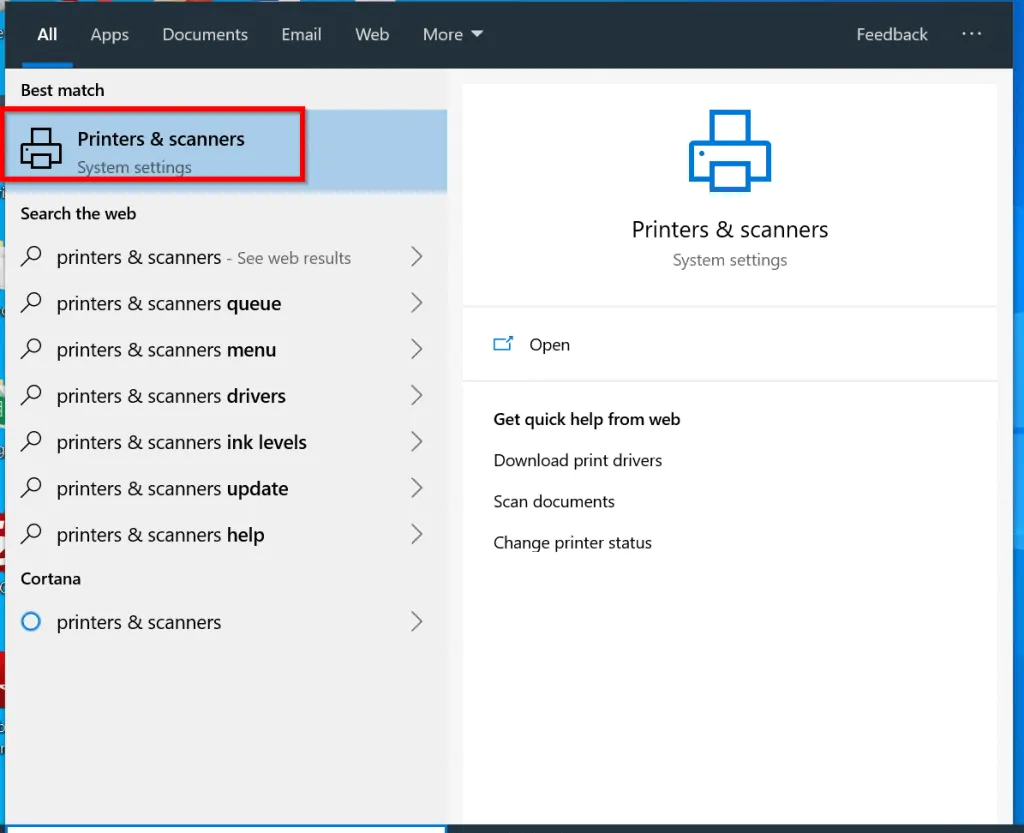This screenshot has width=1024, height=833.
Task: Click the large blue printer icon
Action: click(729, 150)
